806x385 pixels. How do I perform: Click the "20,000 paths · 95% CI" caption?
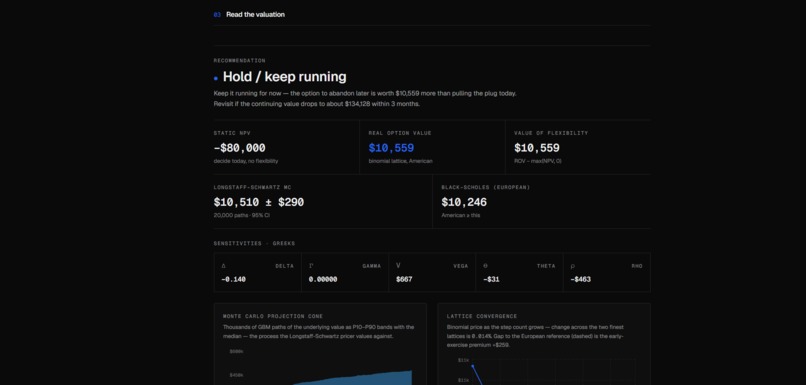[x=242, y=215]
